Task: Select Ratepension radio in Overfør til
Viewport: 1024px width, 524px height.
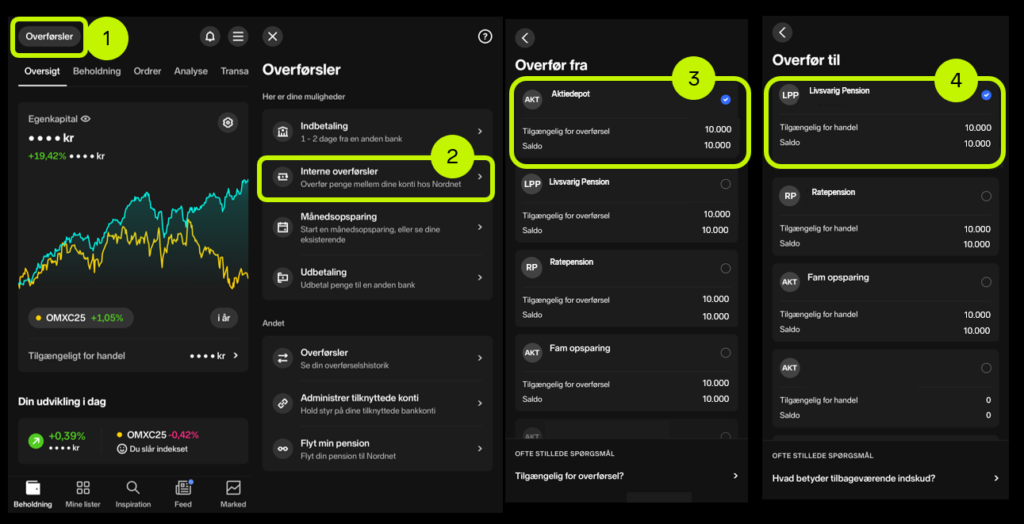Action: pos(986,196)
